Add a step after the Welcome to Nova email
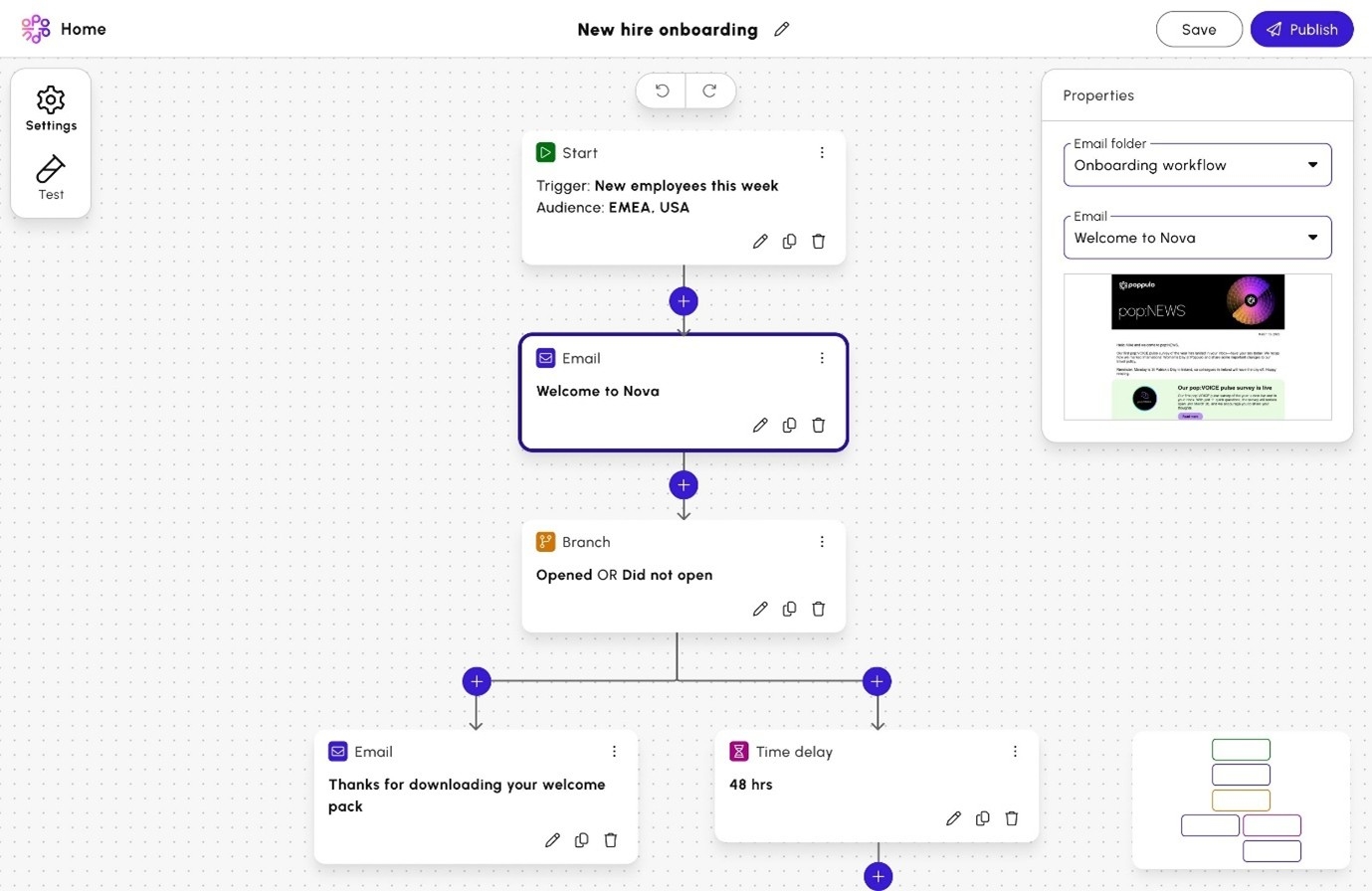This screenshot has width=1372, height=891. coord(684,484)
